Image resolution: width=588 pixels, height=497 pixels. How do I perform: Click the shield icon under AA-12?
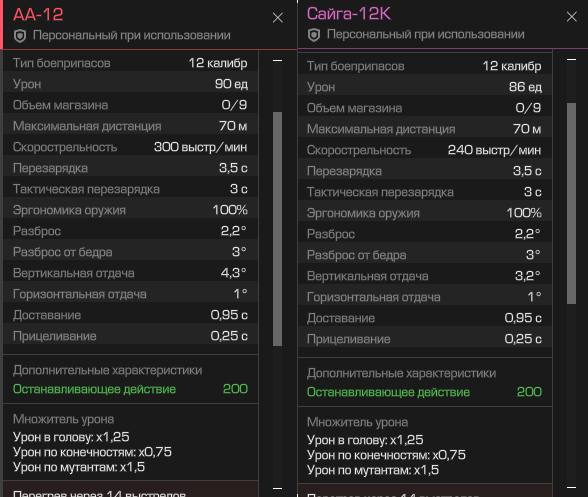[x=20, y=36]
